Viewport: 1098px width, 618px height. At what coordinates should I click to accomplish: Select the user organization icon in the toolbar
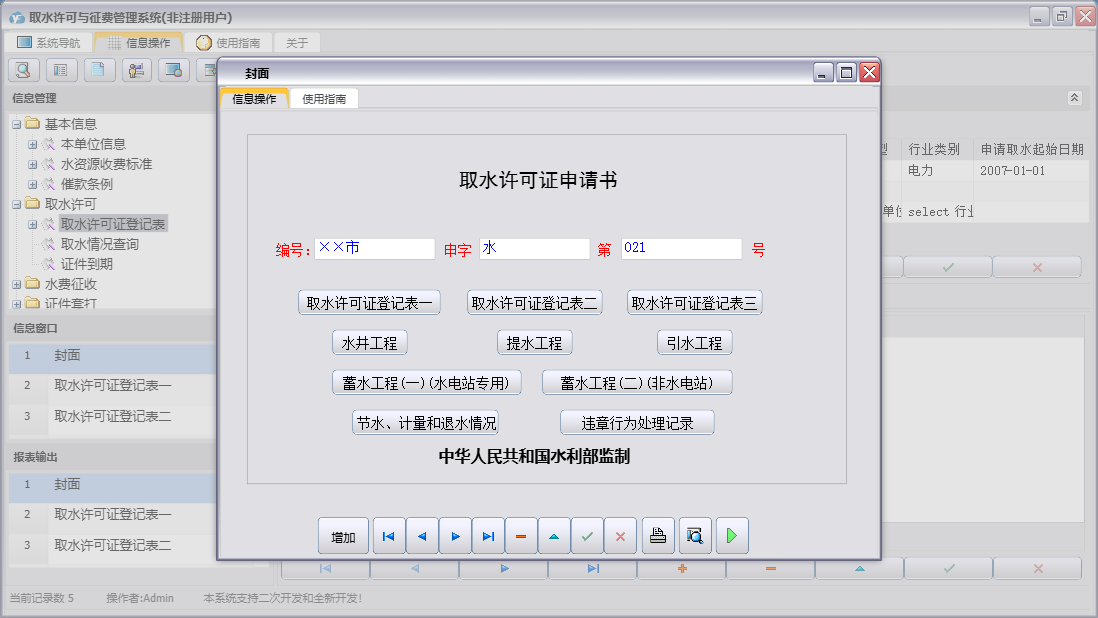135,70
